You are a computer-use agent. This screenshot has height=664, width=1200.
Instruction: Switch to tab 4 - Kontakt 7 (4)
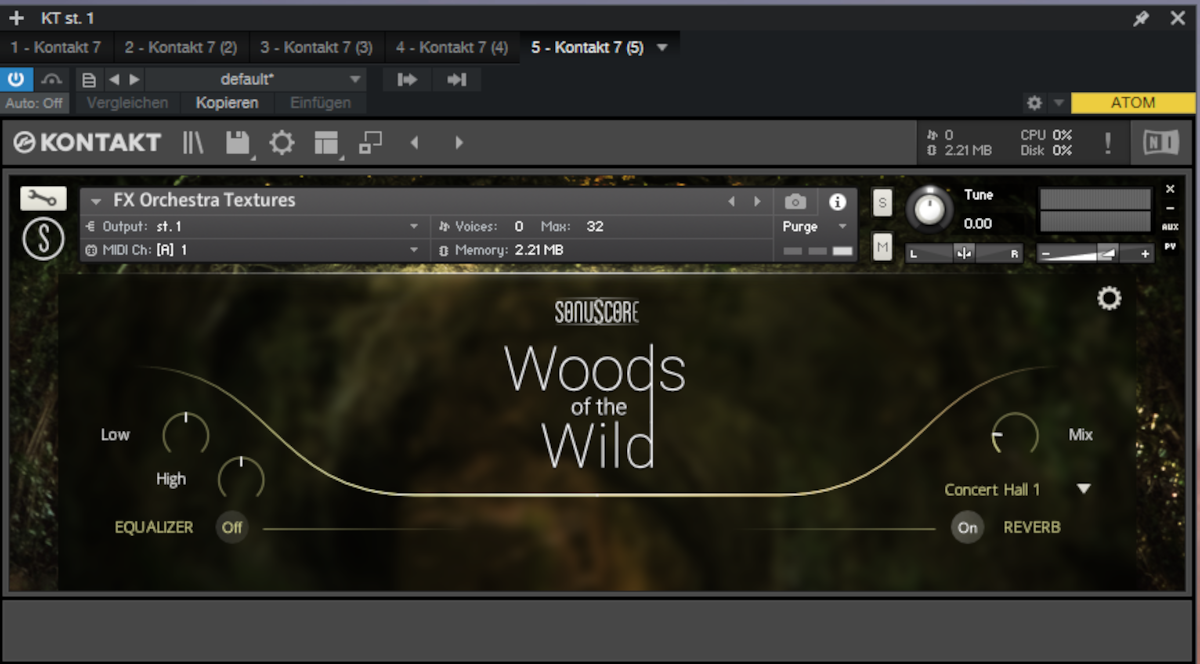(x=452, y=47)
